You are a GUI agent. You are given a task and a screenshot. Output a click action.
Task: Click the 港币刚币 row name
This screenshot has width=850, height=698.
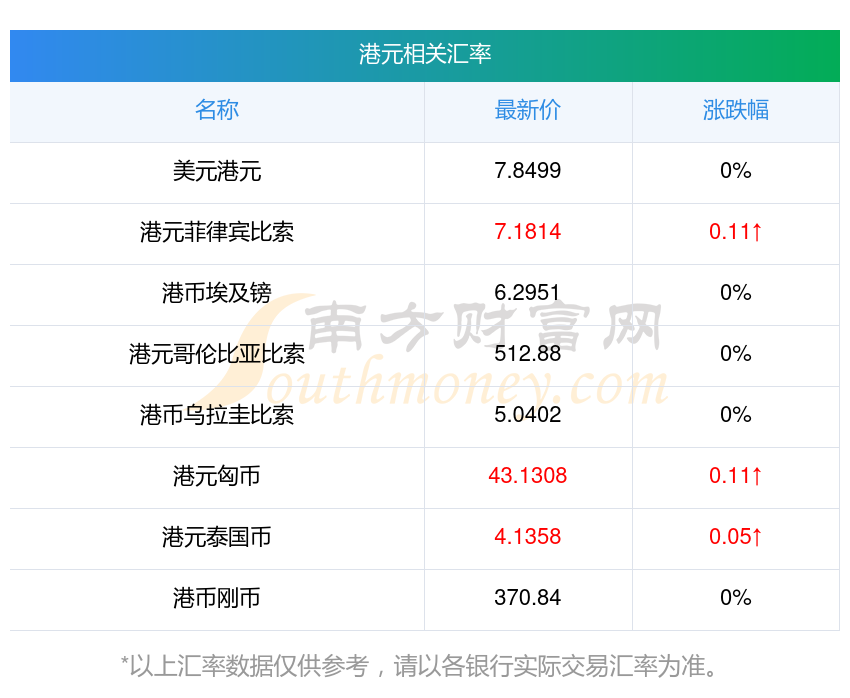(217, 598)
